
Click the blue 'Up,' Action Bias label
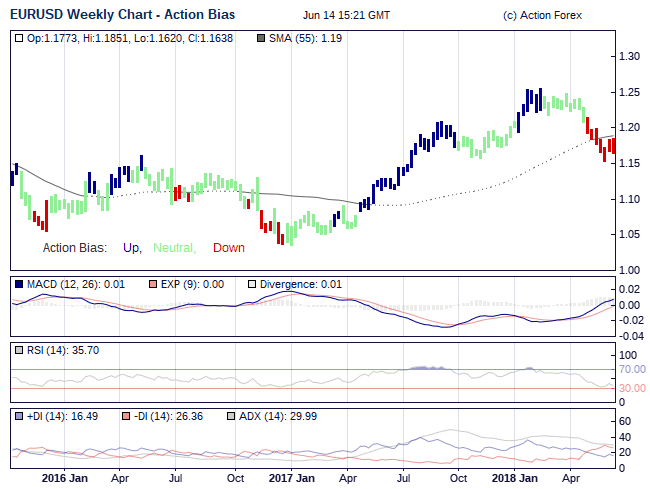pyautogui.click(x=132, y=248)
